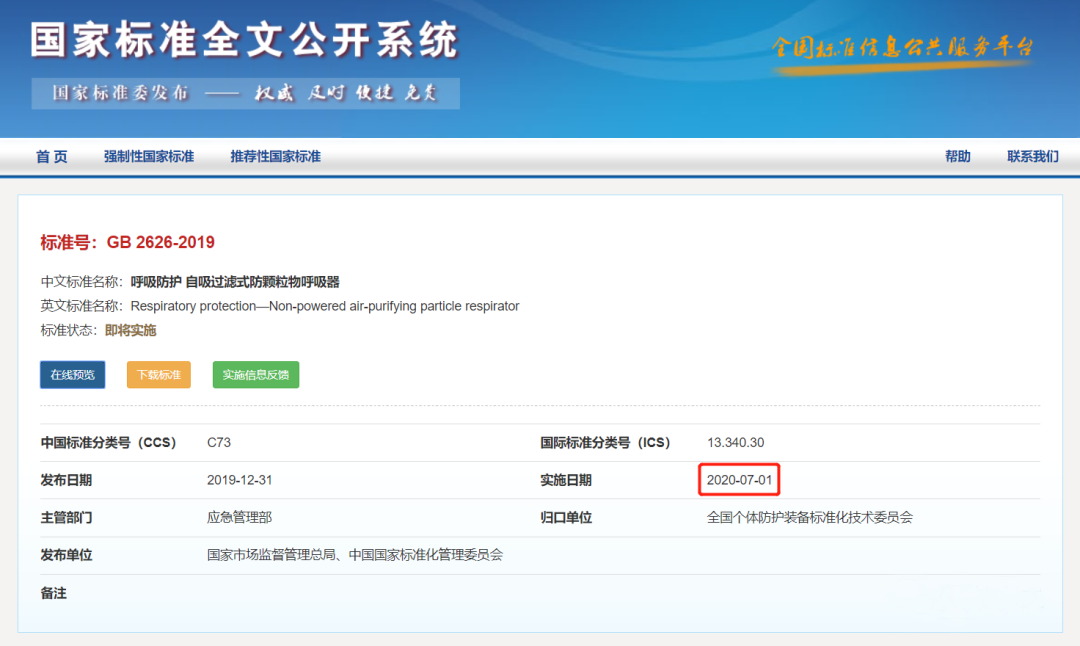Click the 帮助 help link
Screen dimensions: 1080x646
958,156
